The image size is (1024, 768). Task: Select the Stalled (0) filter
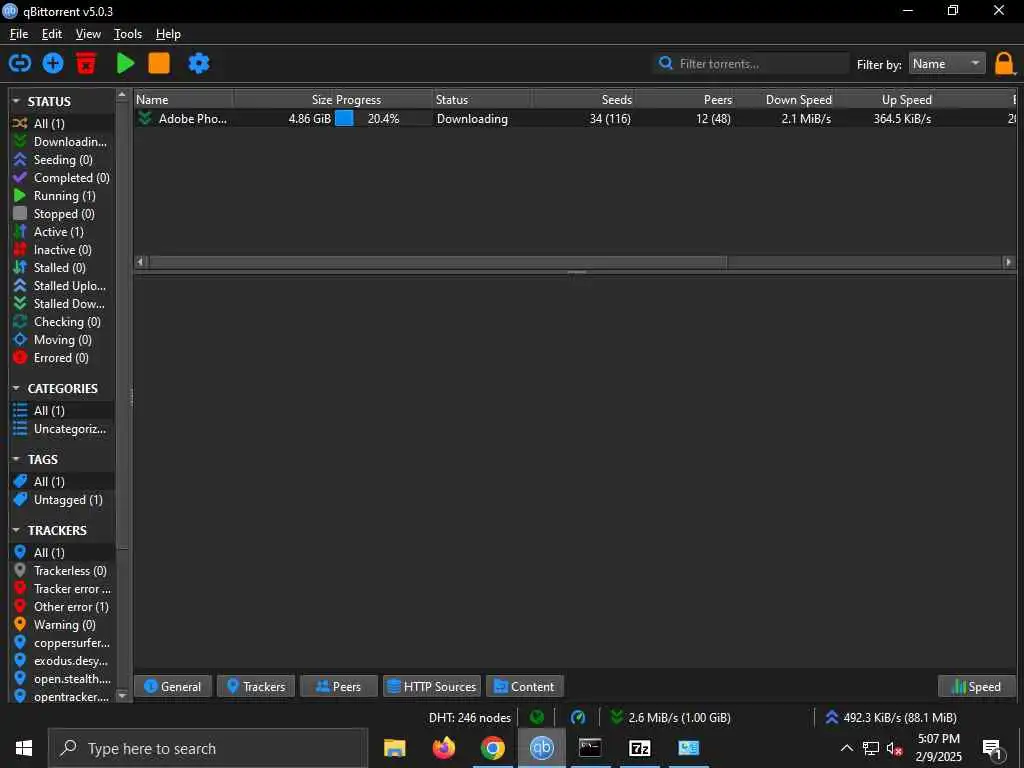pyautogui.click(x=62, y=268)
